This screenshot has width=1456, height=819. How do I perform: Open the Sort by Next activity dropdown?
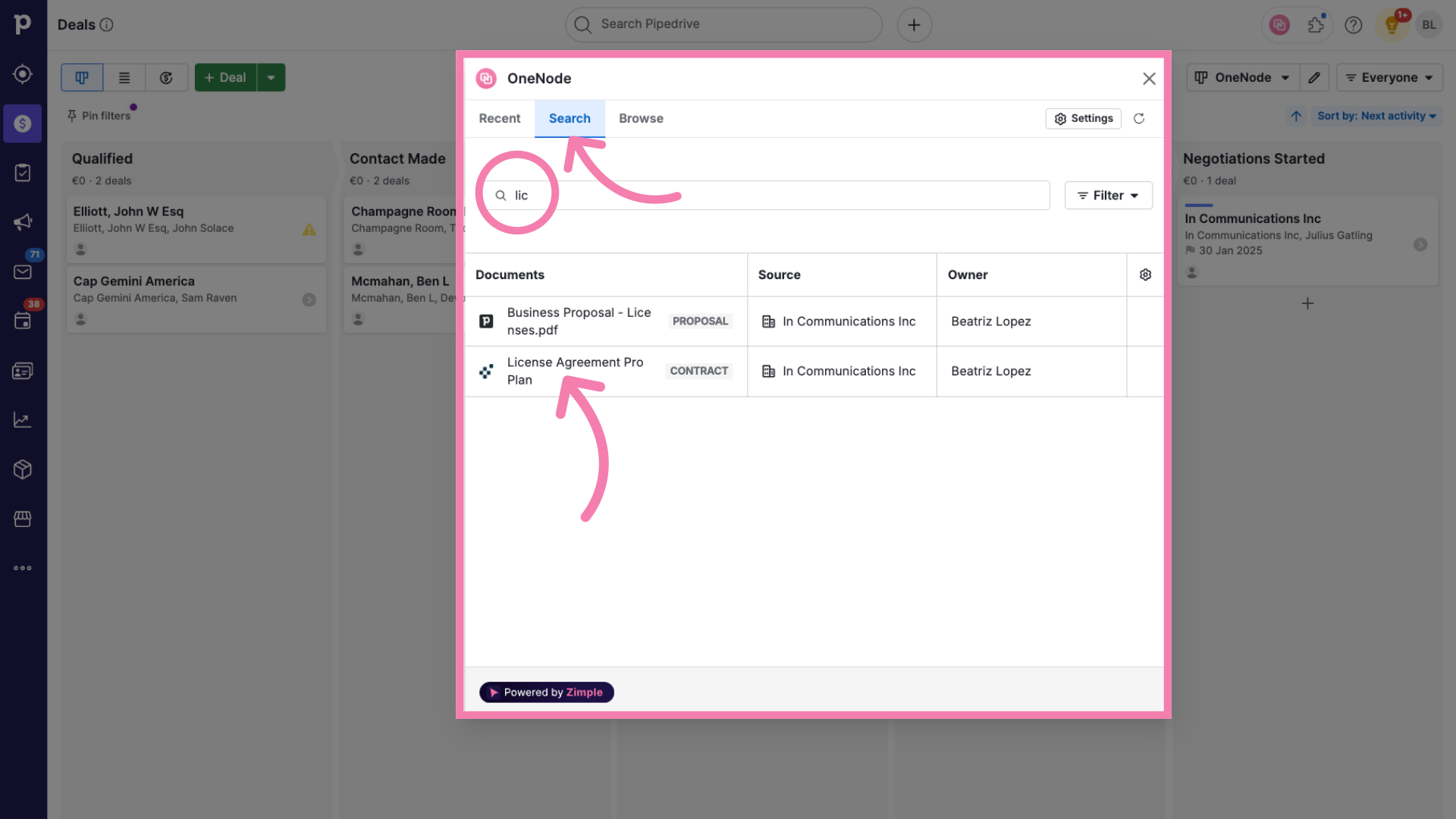click(x=1376, y=116)
